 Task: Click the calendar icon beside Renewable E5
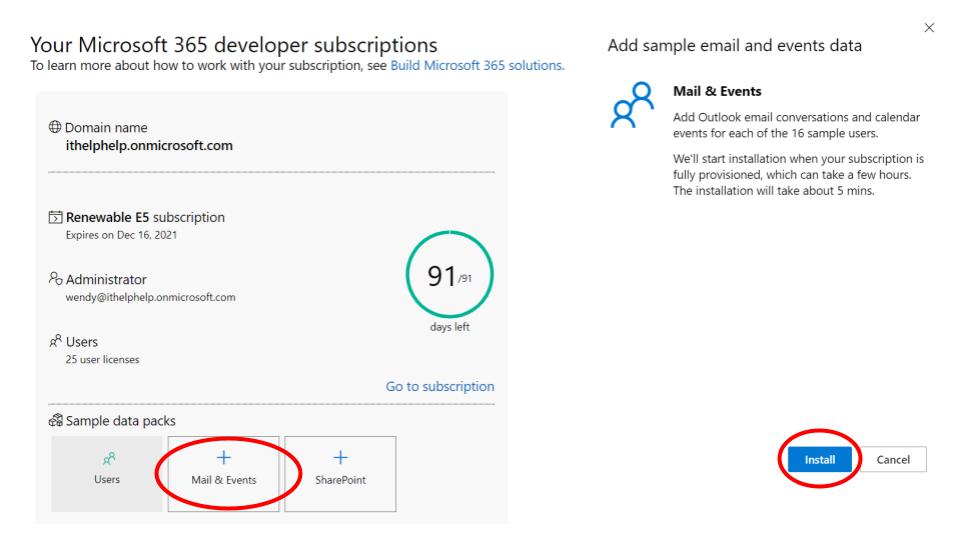(x=55, y=217)
